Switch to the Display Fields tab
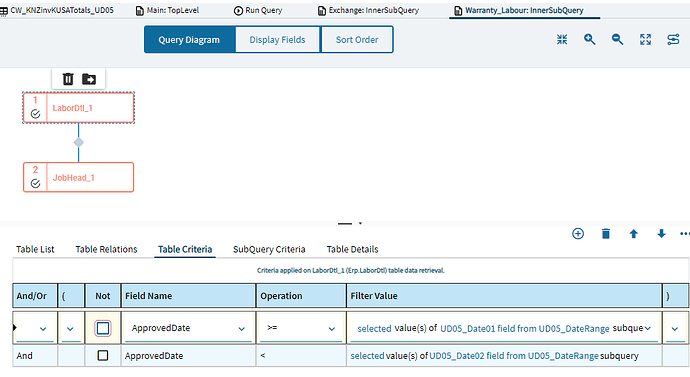Image resolution: width=690 pixels, height=377 pixels. click(277, 40)
